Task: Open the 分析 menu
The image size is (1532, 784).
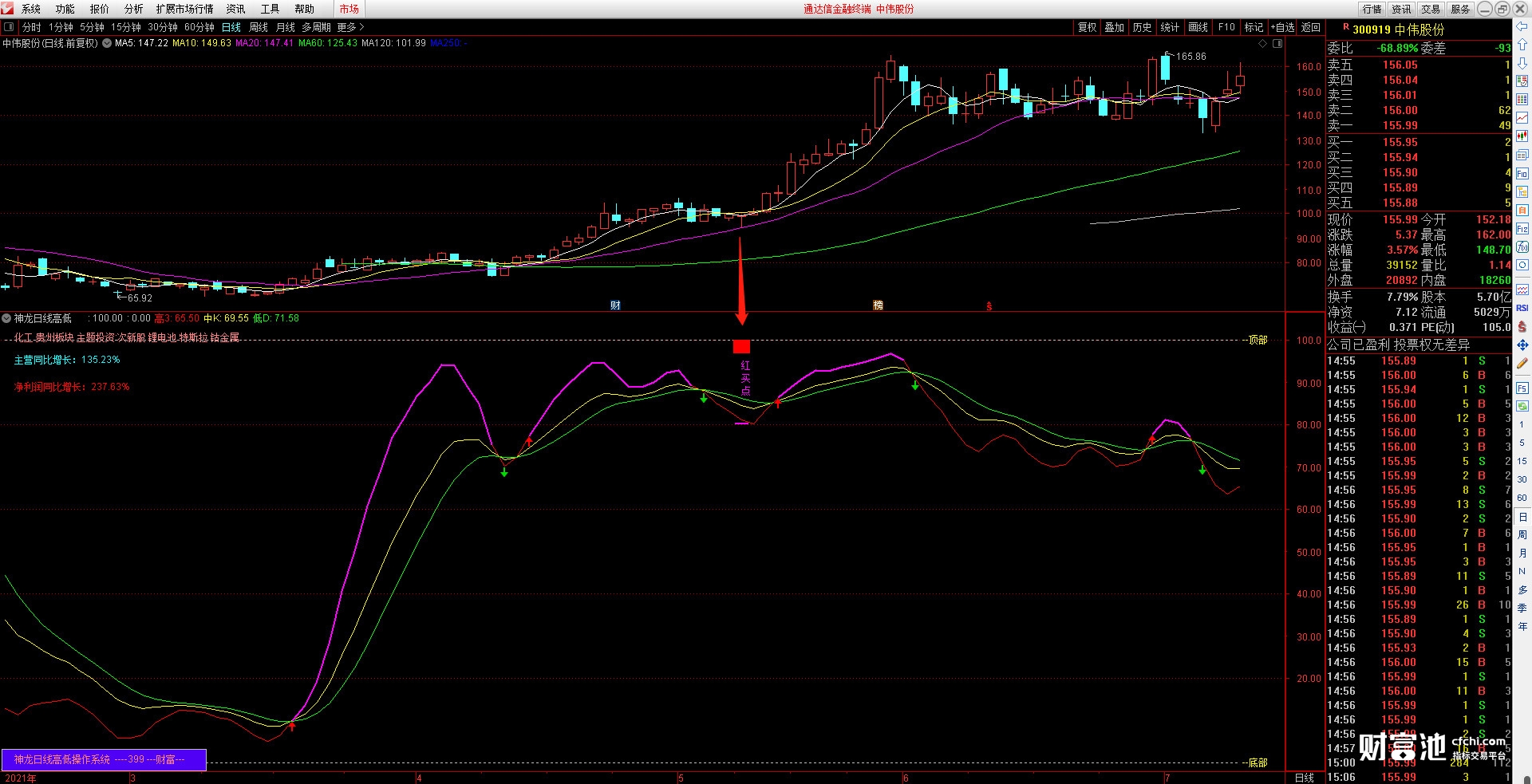Action: [134, 9]
